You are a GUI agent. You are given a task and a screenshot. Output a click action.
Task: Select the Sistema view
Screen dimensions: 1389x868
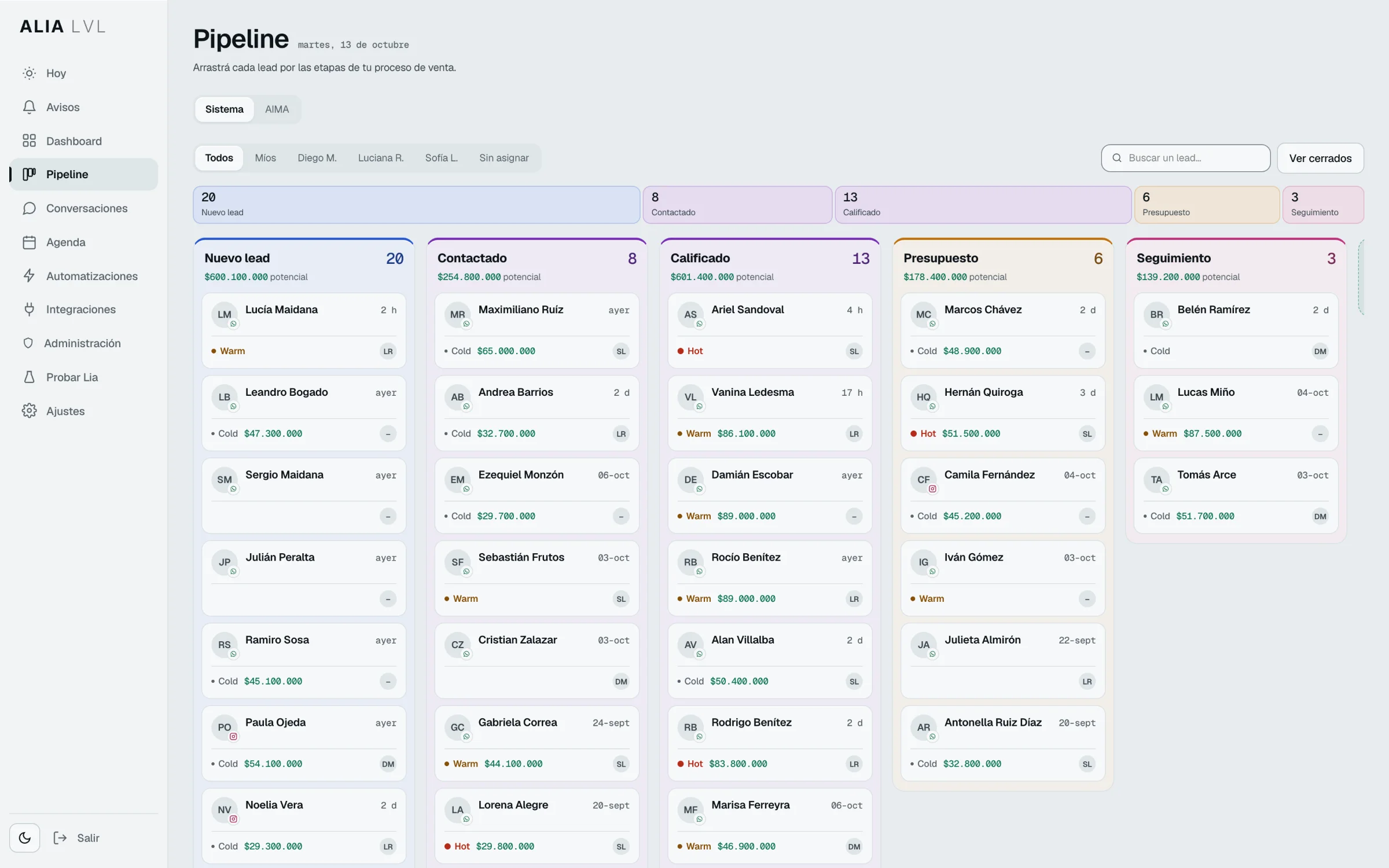(x=225, y=109)
